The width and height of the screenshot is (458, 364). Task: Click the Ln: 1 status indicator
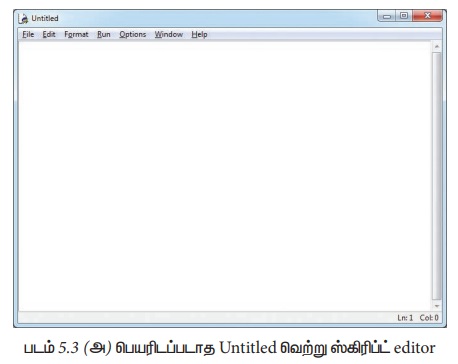405,318
